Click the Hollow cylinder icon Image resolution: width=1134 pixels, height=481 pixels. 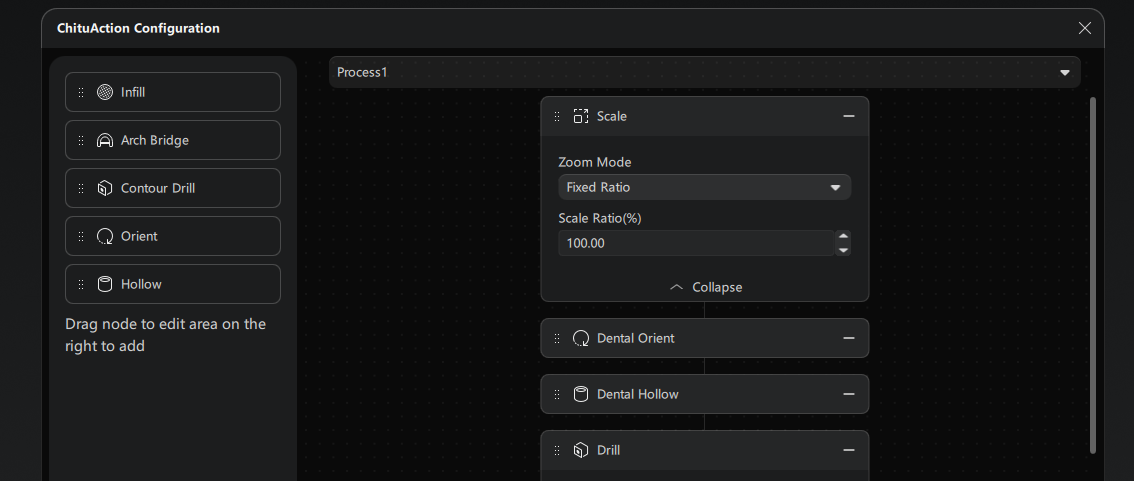105,284
